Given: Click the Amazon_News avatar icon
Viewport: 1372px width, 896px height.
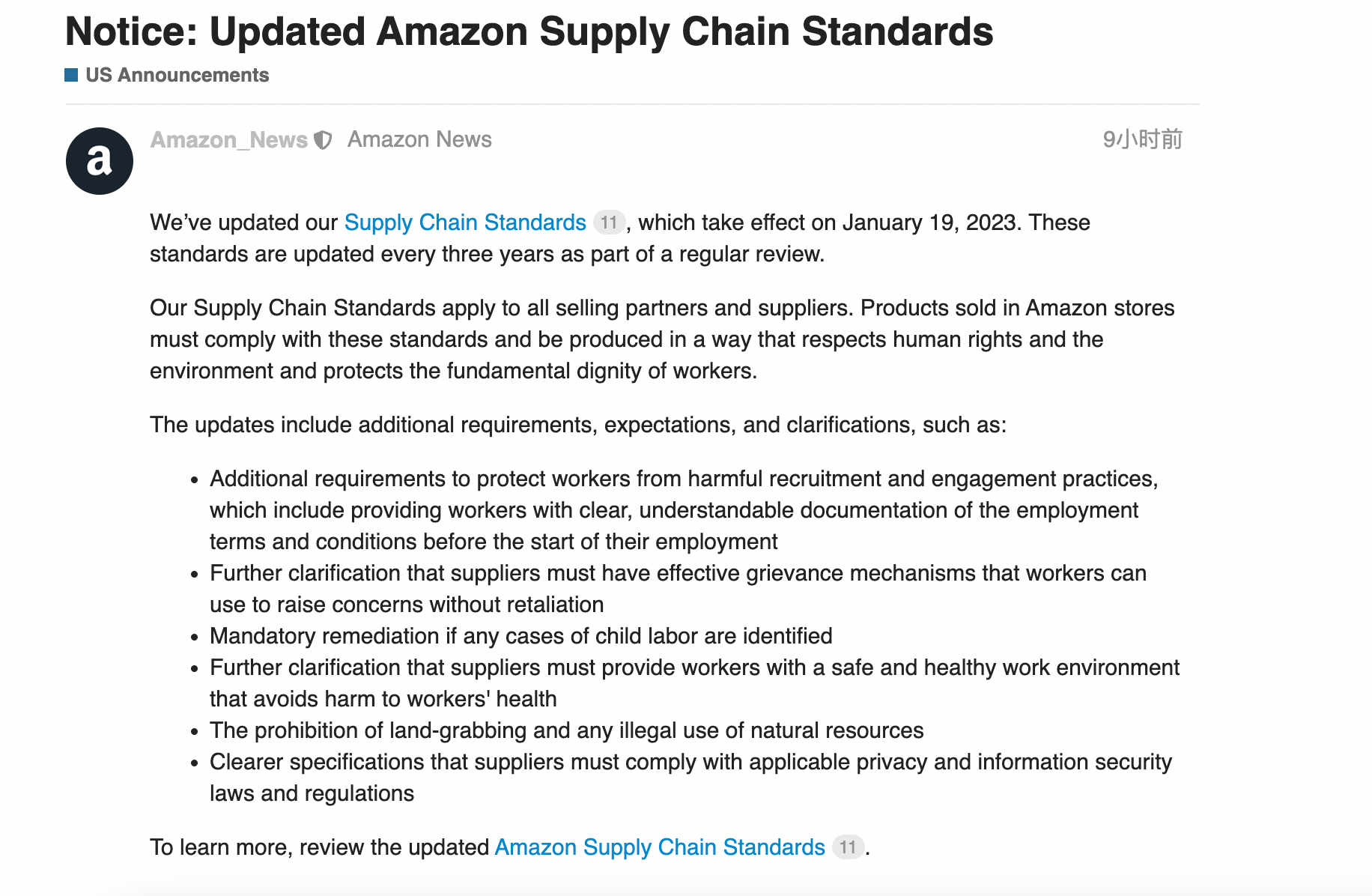Looking at the screenshot, I should coord(100,161).
